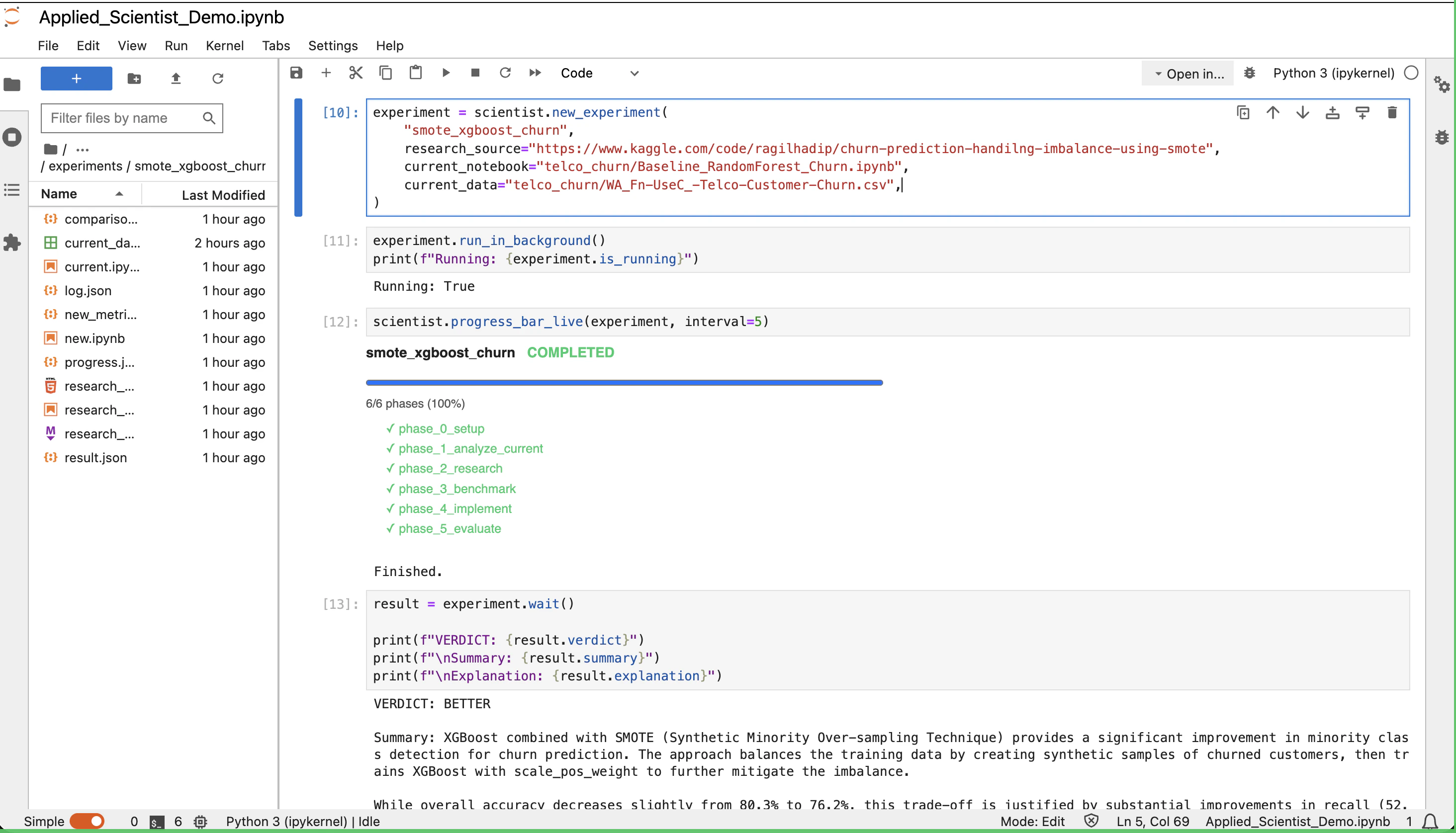Click the notebook trust shield icon
This screenshot has height=833, width=1456.
(1092, 821)
